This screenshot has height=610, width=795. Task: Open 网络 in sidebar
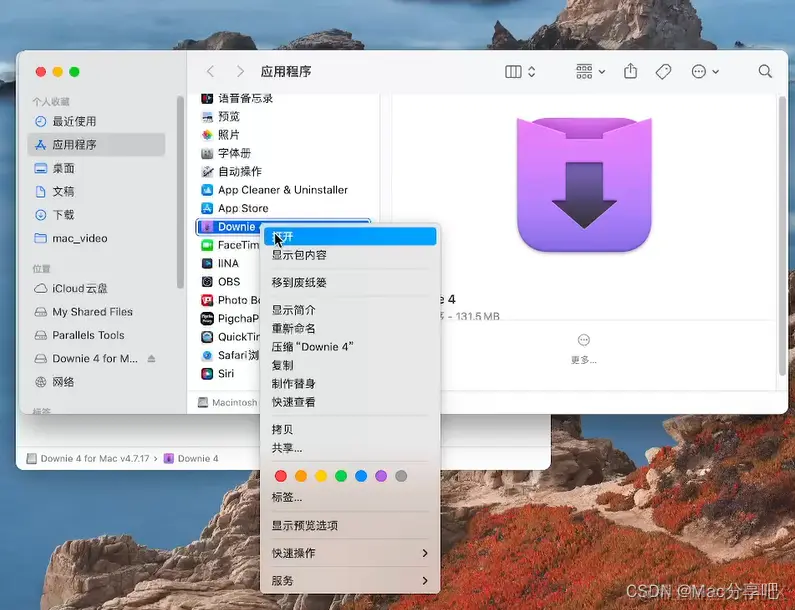[x=96, y=382]
